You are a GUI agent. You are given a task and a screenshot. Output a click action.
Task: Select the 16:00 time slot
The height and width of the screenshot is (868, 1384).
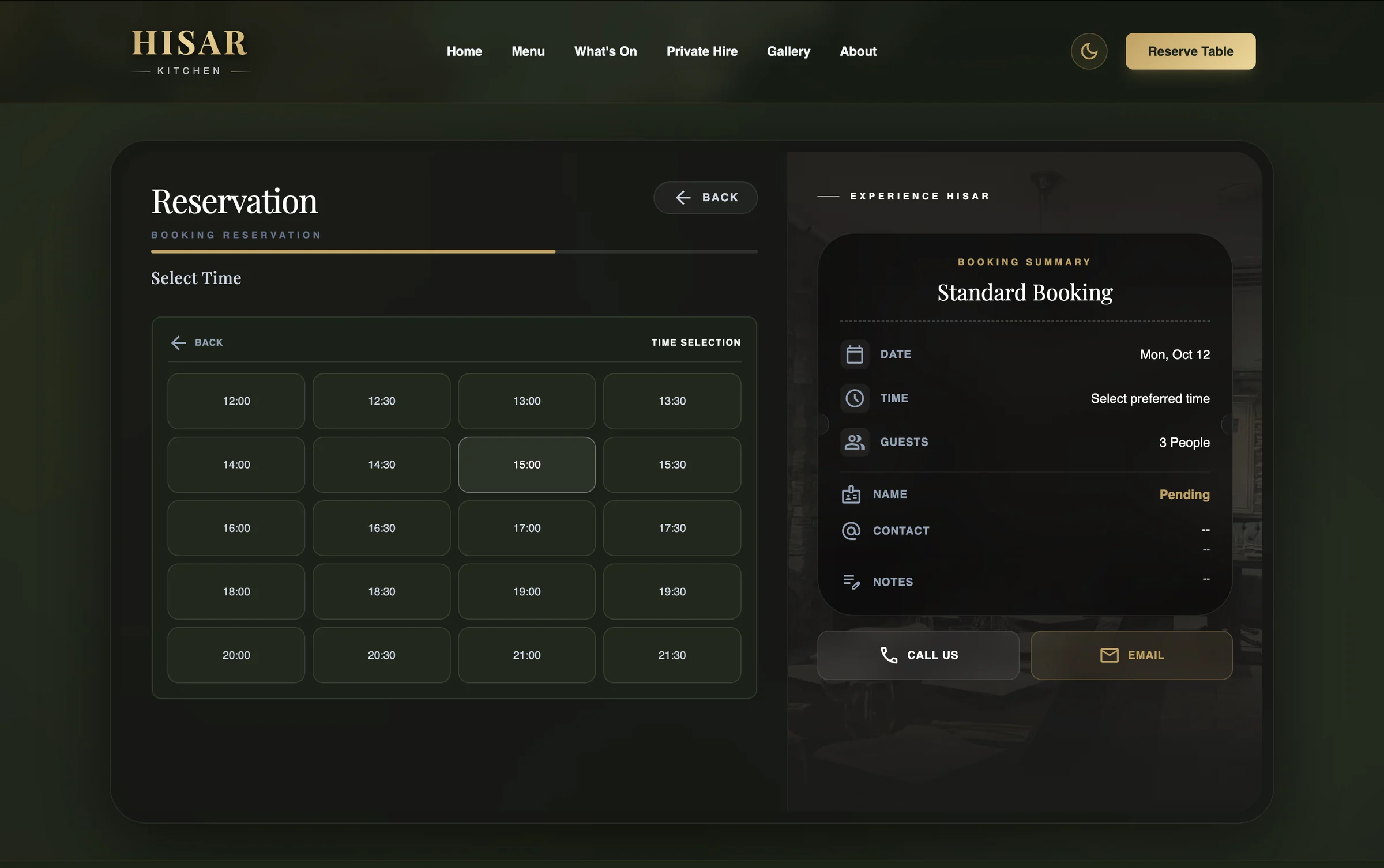[236, 528]
